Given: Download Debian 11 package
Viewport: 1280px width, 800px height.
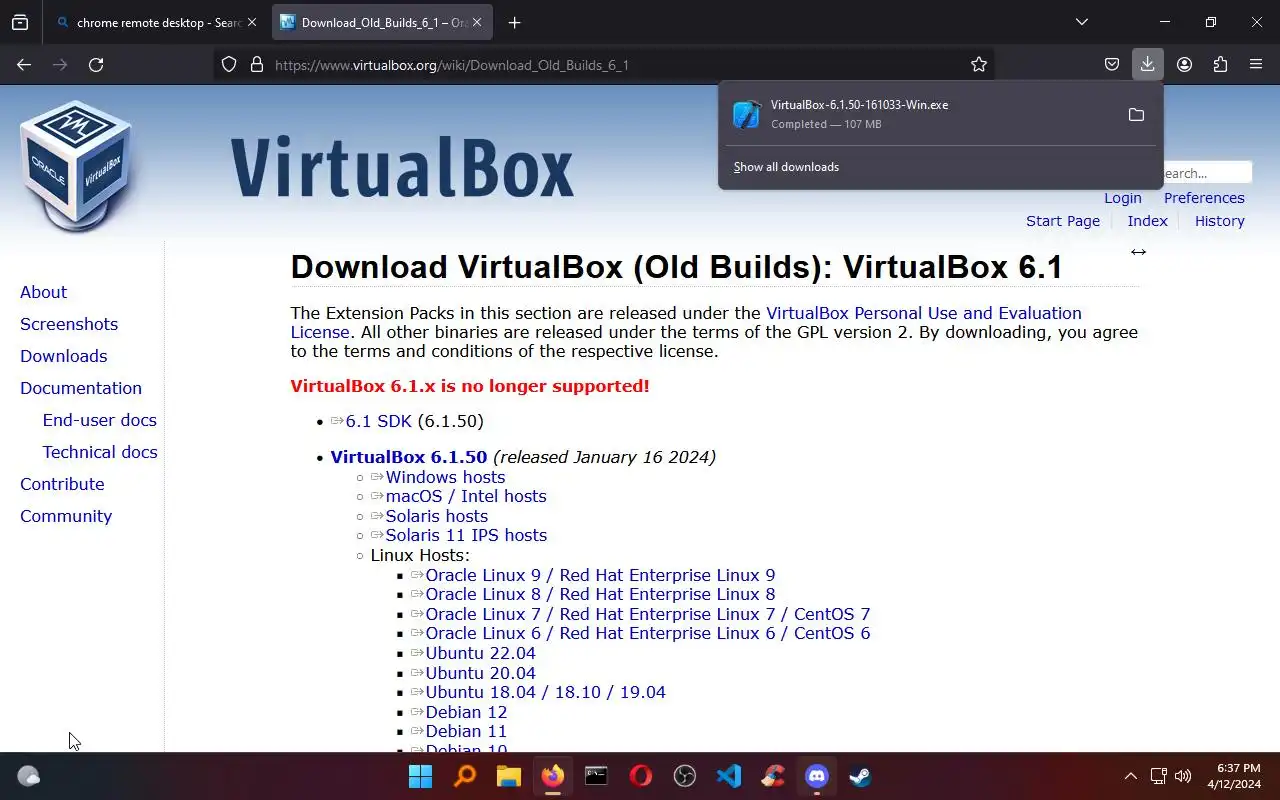Looking at the screenshot, I should tap(467, 731).
